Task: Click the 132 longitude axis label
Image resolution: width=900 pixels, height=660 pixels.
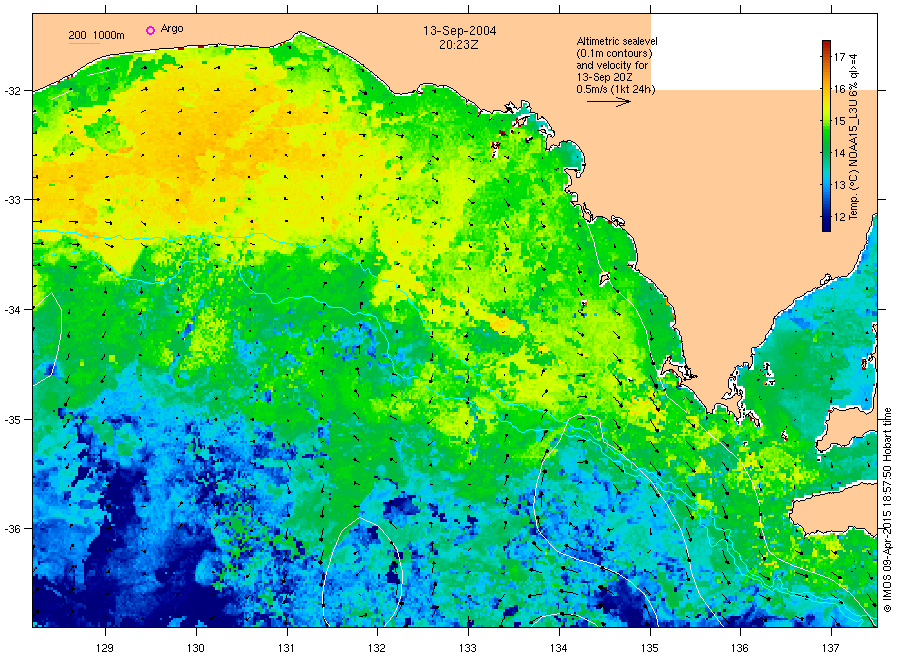Action: (377, 648)
